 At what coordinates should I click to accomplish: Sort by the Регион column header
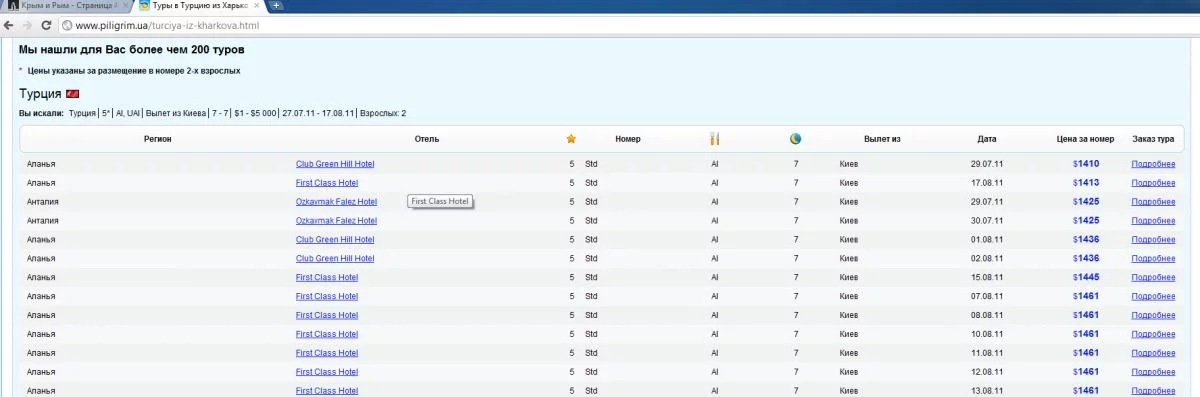(158, 139)
